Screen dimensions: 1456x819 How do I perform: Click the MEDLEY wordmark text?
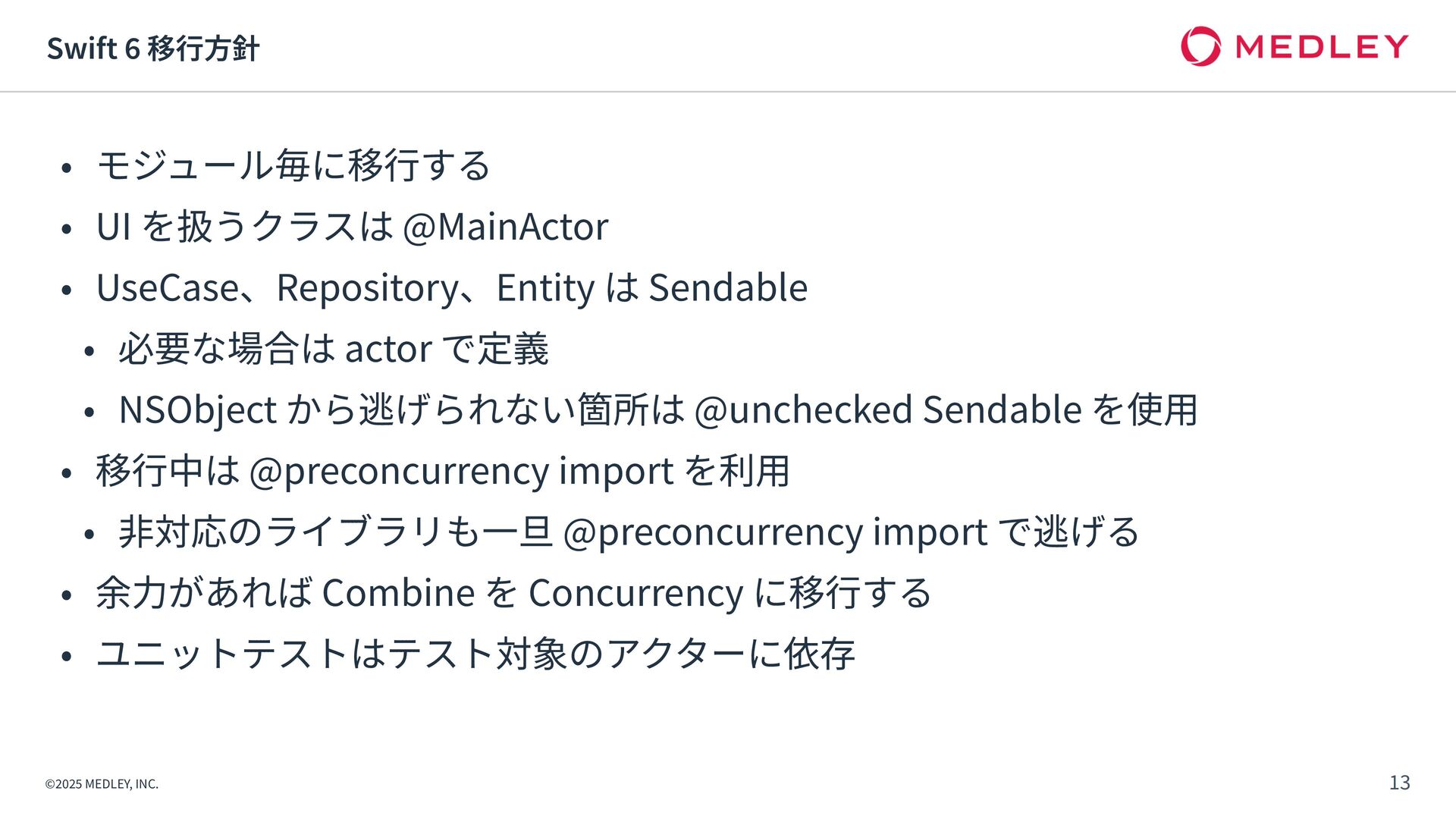[x=1322, y=47]
